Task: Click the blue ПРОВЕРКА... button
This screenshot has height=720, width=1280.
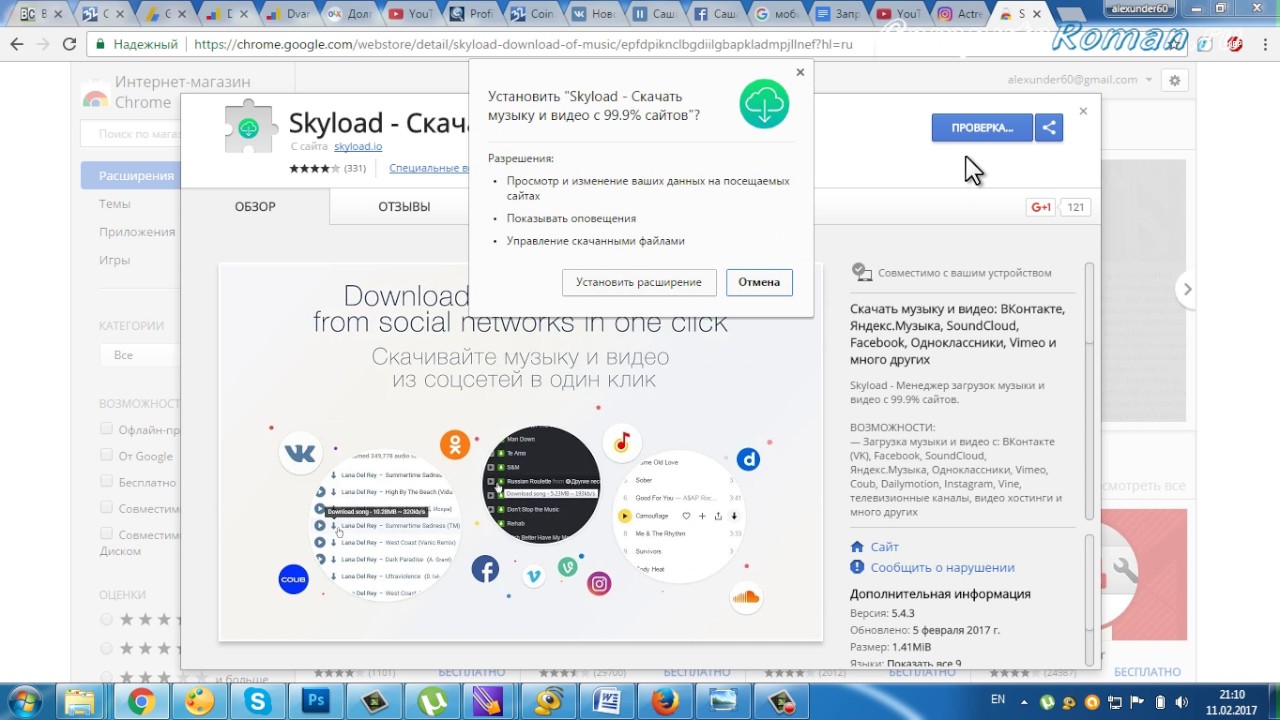Action: (x=982, y=128)
